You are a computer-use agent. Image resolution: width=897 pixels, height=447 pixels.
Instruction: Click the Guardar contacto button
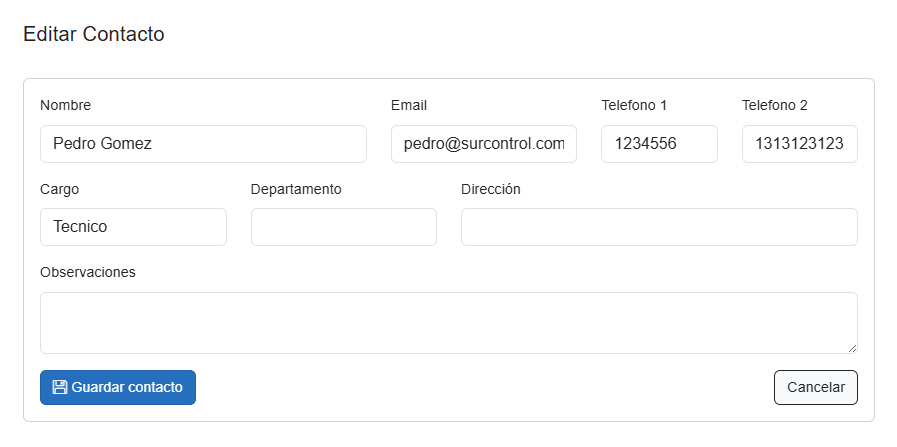pyautogui.click(x=118, y=387)
